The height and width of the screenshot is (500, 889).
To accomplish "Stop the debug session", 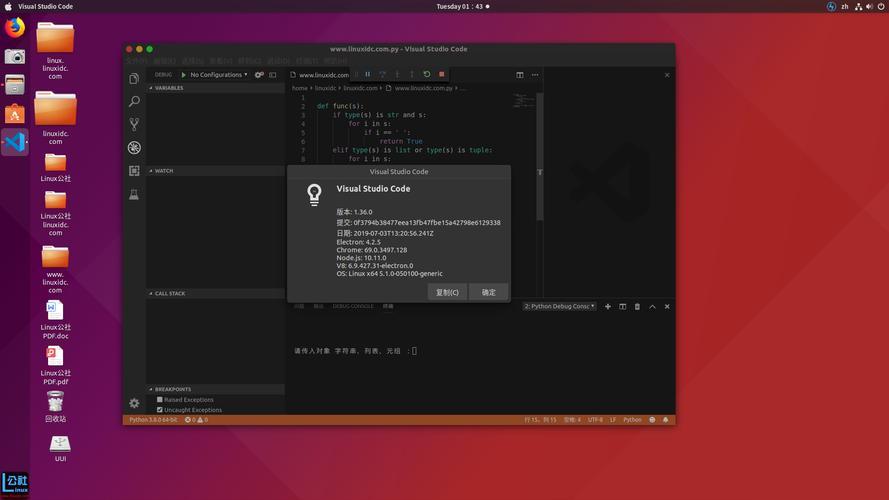I will click(441, 74).
